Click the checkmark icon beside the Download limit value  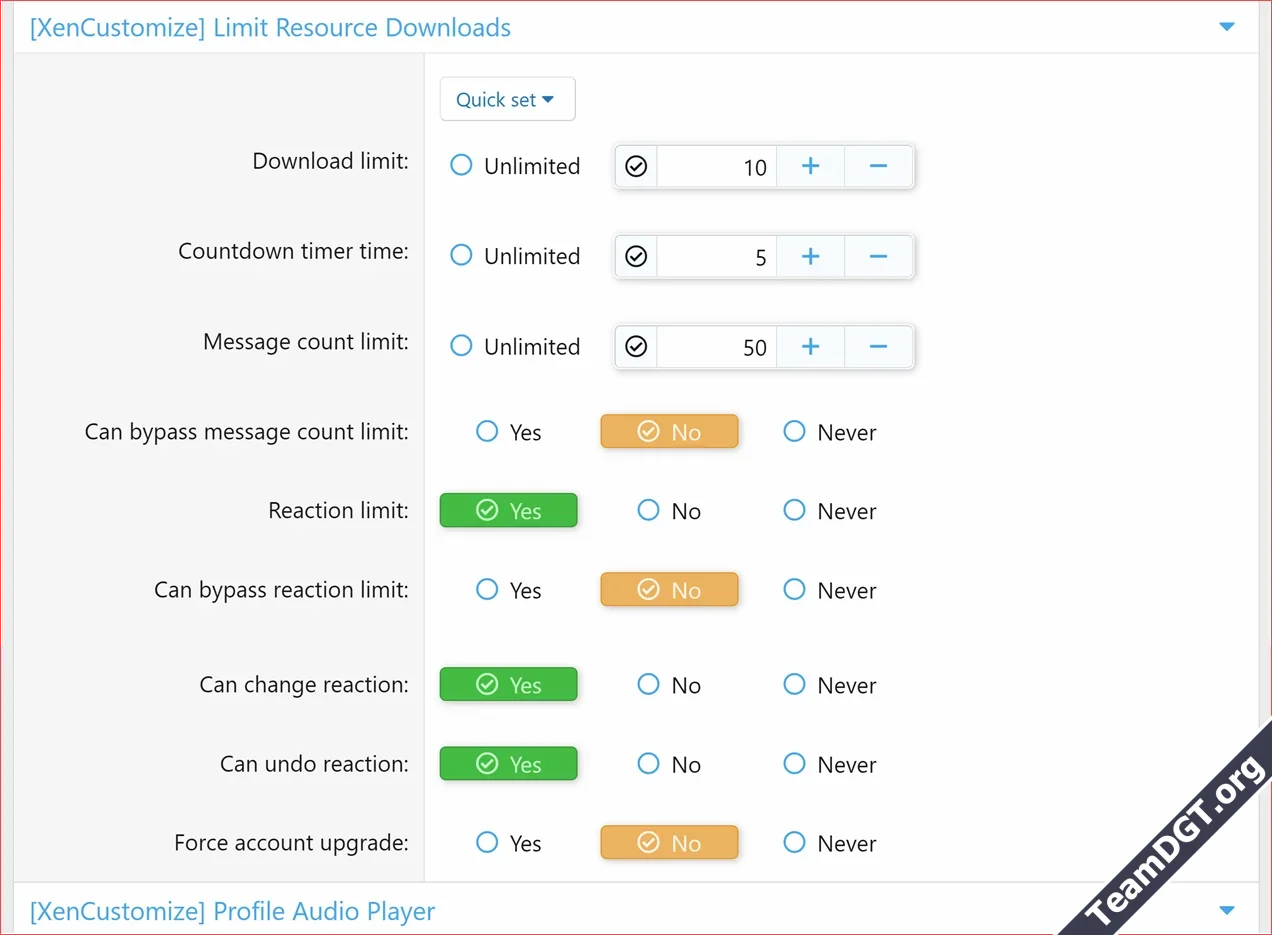point(635,166)
